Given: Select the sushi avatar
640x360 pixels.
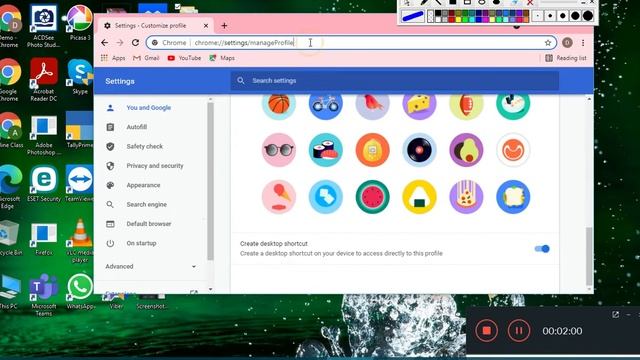Looking at the screenshot, I should point(325,150).
